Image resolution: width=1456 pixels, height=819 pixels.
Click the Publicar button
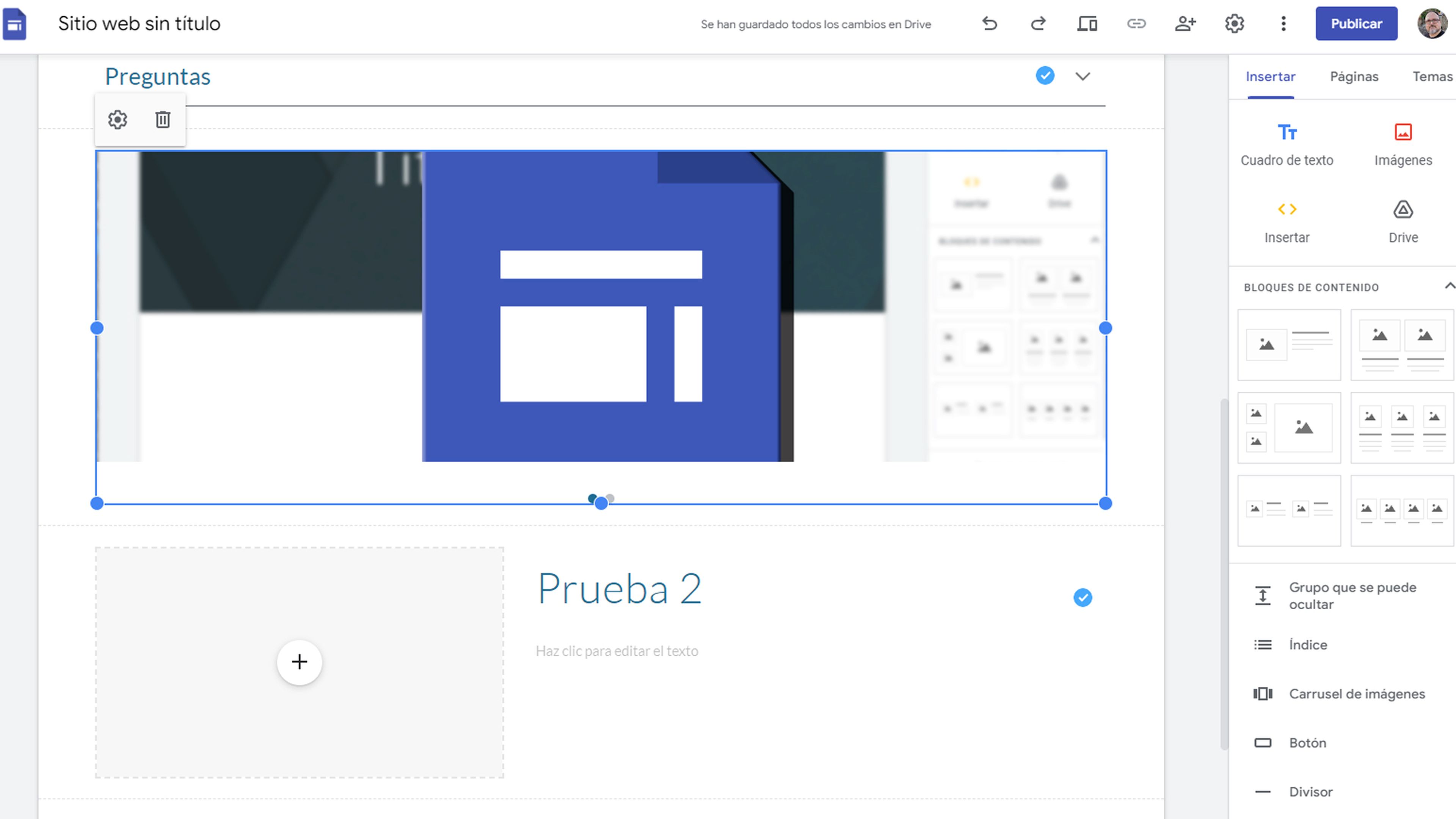coord(1356,24)
